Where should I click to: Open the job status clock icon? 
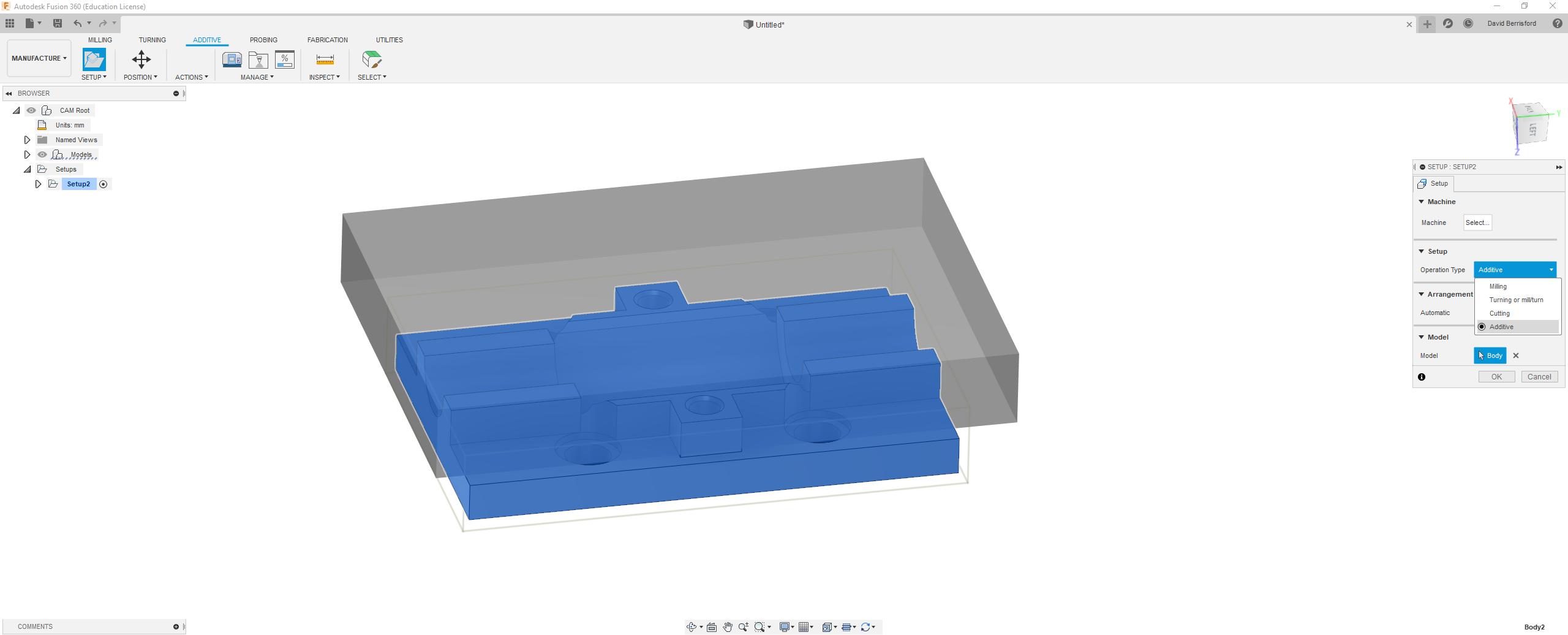(x=1468, y=23)
